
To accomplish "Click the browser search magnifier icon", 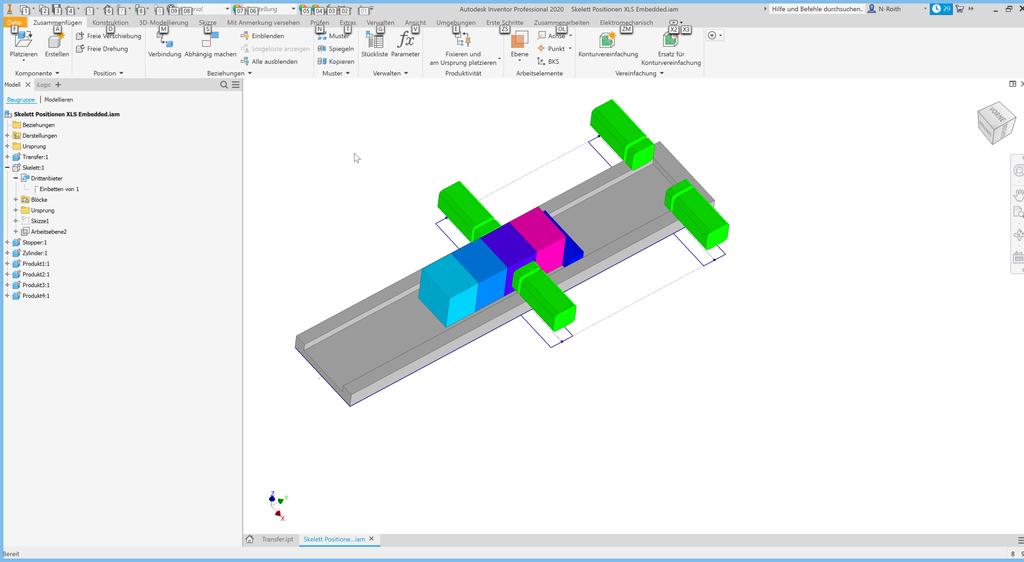I will point(224,85).
